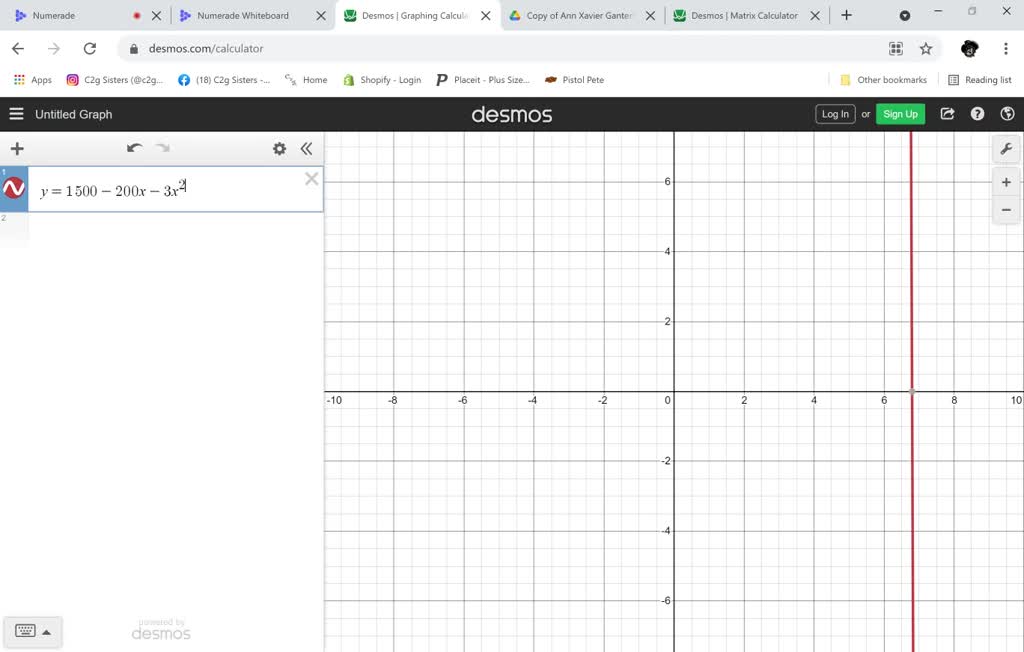This screenshot has height=652, width=1024.
Task: Switch to Desmos Matrix Calculator tab
Action: [x=744, y=16]
